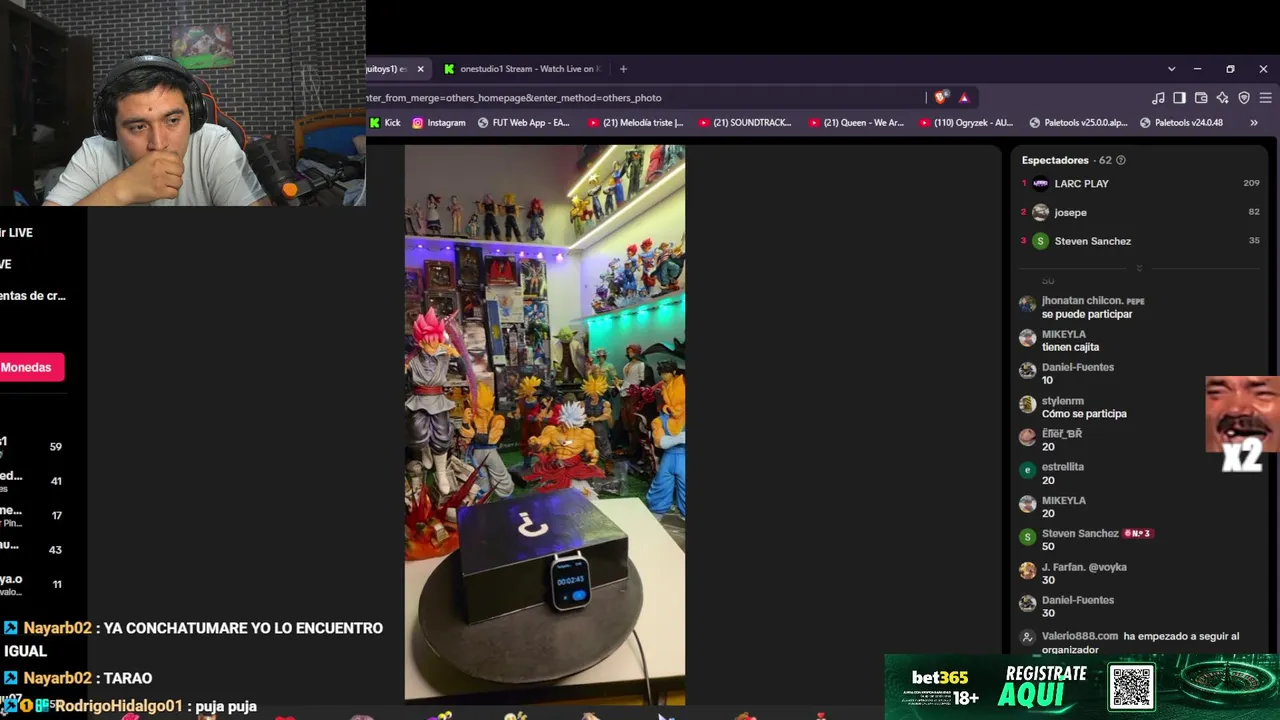The height and width of the screenshot is (720, 1280).
Task: Click the 'tienen cajita' chat message
Action: point(1070,347)
